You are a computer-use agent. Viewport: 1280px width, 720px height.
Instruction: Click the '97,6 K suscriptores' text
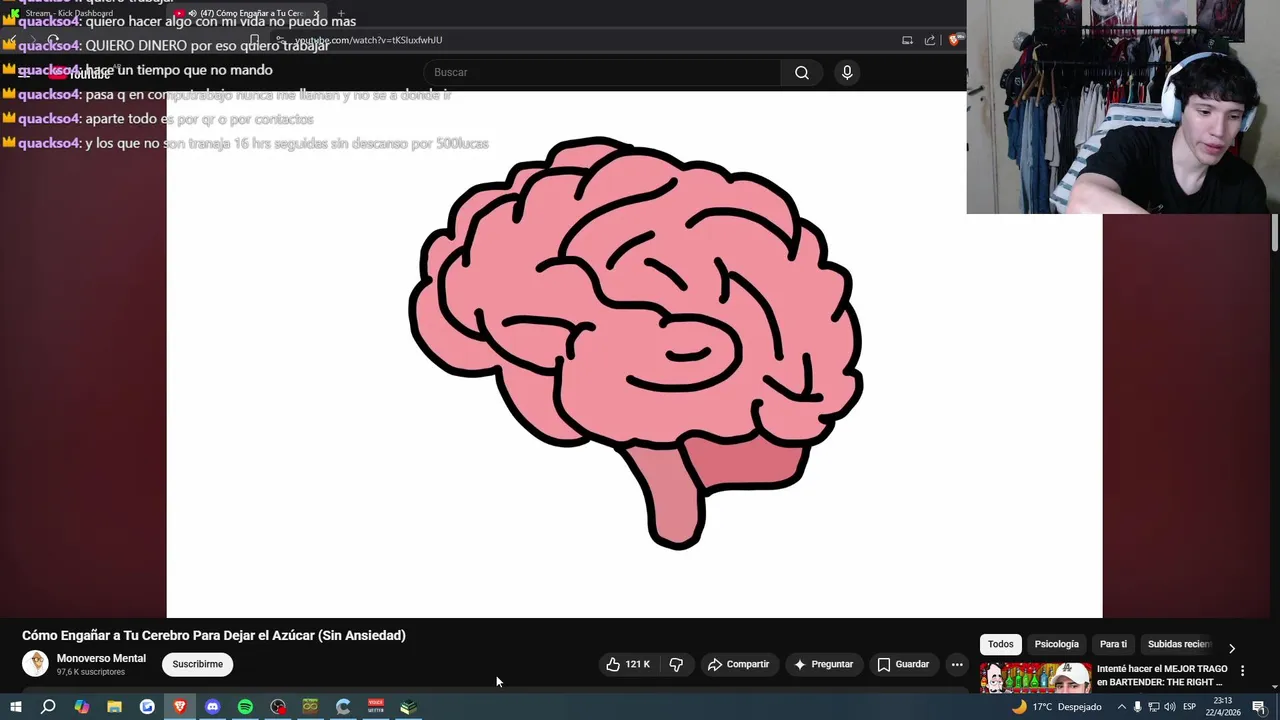91,672
